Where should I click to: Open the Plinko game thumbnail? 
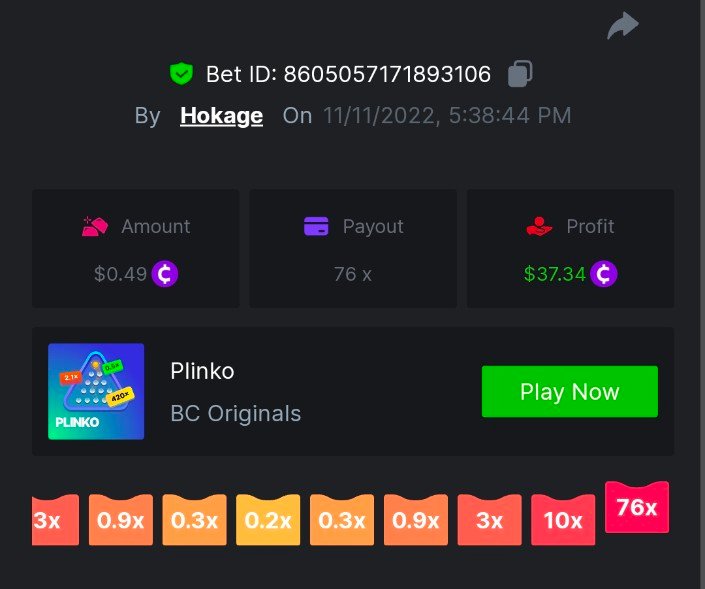(x=96, y=391)
